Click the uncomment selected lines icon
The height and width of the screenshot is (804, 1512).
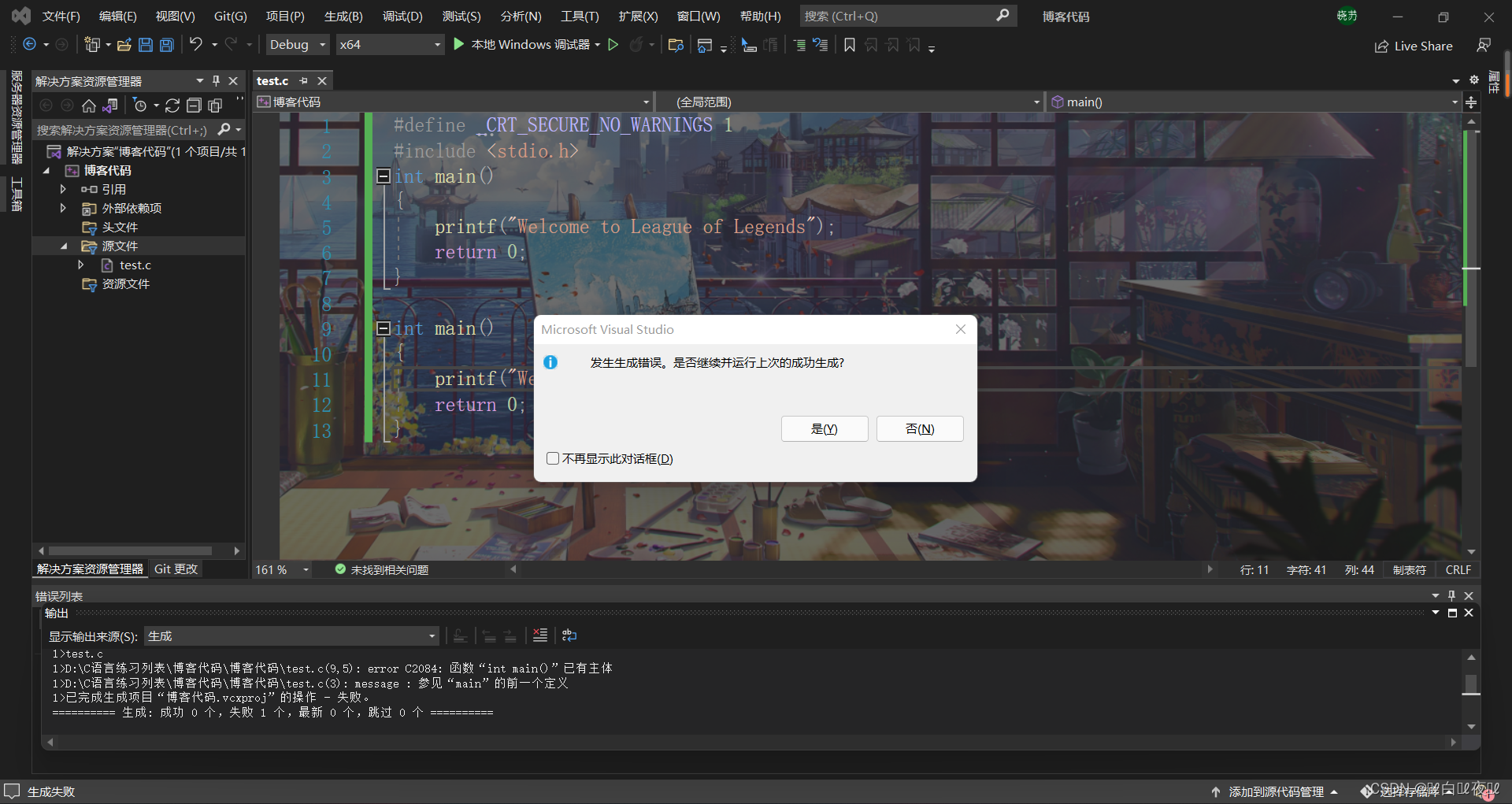pyautogui.click(x=821, y=45)
